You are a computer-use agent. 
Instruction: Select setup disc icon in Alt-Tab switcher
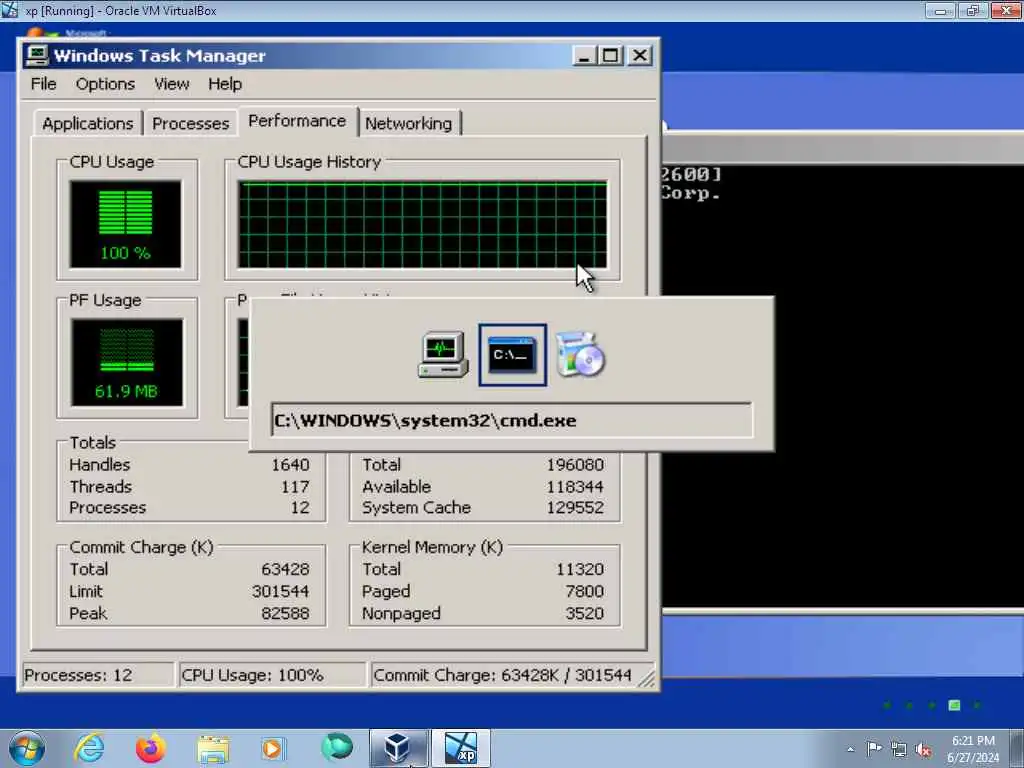click(x=581, y=355)
